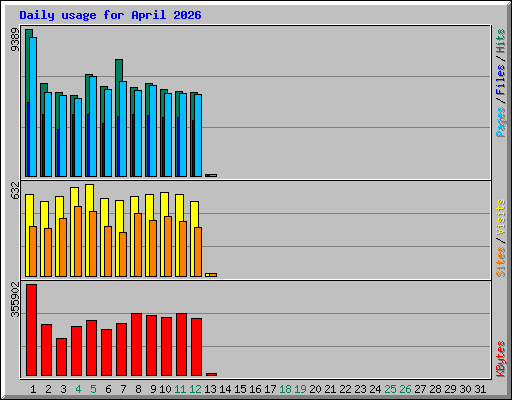Click green day 12 label
The height and width of the screenshot is (400, 512).
[x=195, y=389]
